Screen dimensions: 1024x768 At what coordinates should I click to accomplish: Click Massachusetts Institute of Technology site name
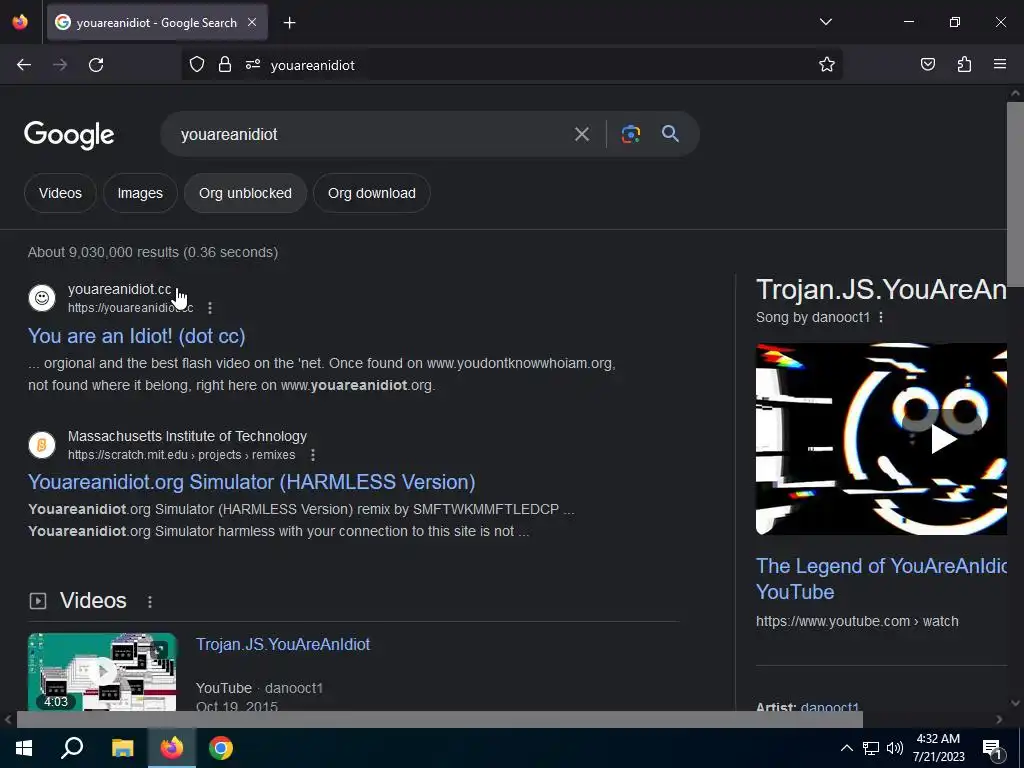187,436
